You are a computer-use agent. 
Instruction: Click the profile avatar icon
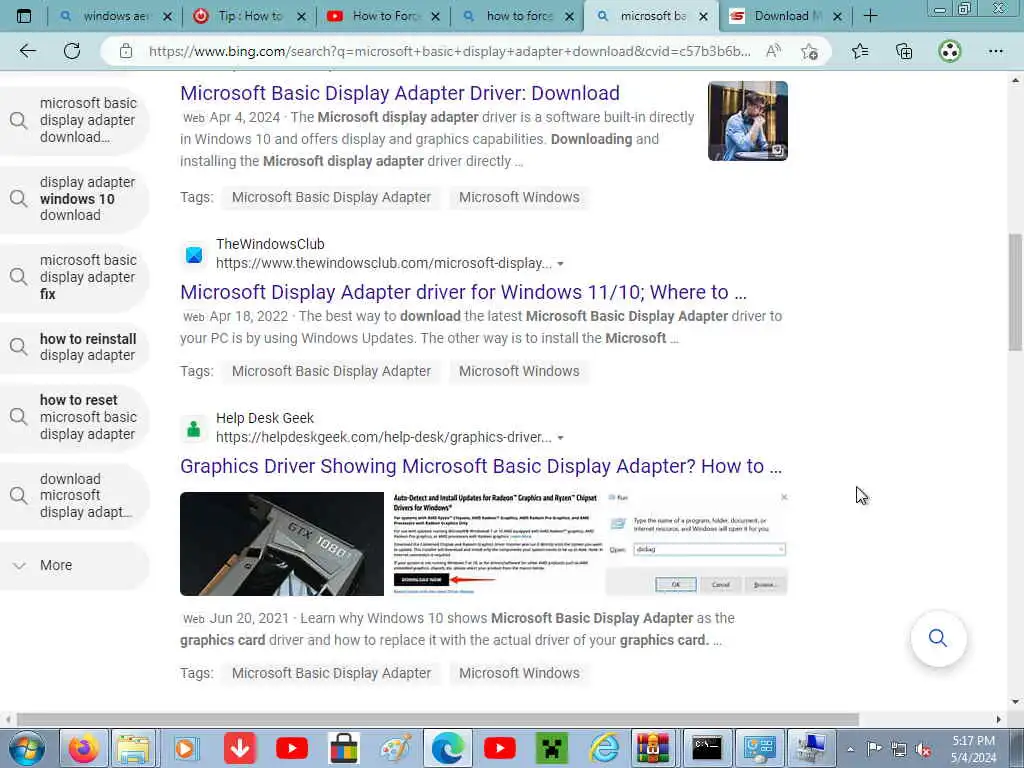pyautogui.click(x=950, y=51)
